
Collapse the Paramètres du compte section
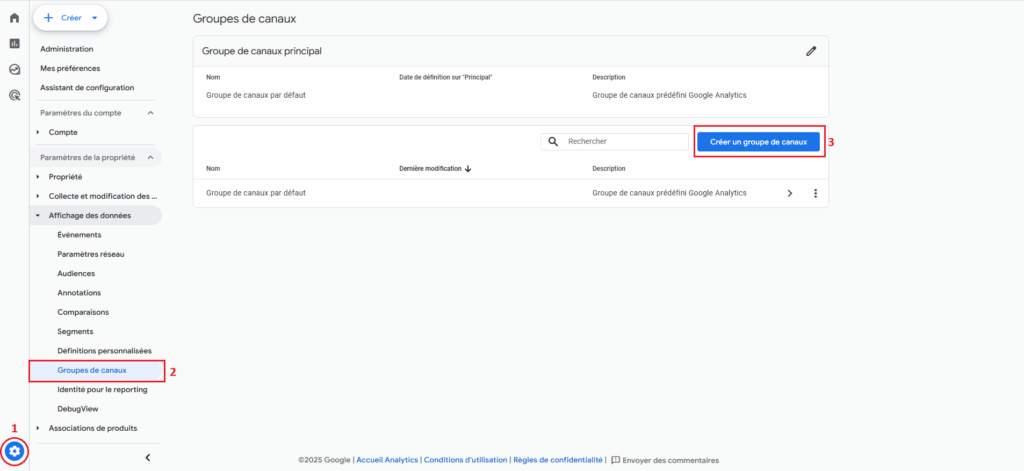pyautogui.click(x=150, y=113)
